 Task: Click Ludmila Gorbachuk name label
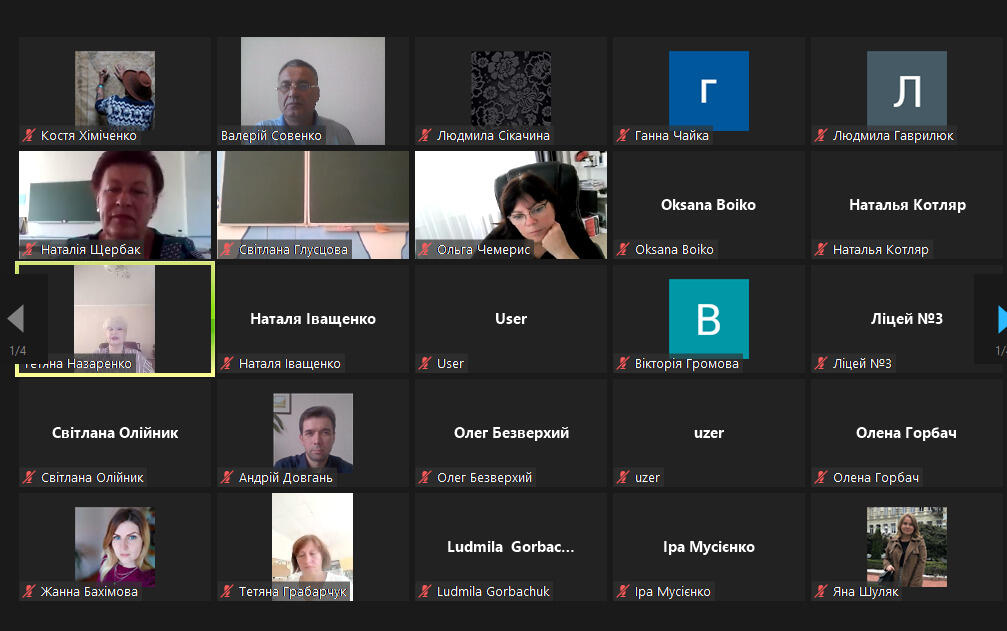(493, 591)
